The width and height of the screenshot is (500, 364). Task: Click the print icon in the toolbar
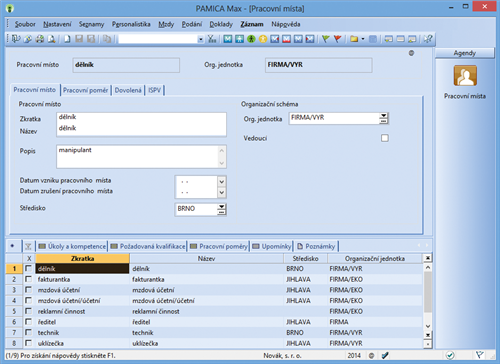[x=40, y=39]
